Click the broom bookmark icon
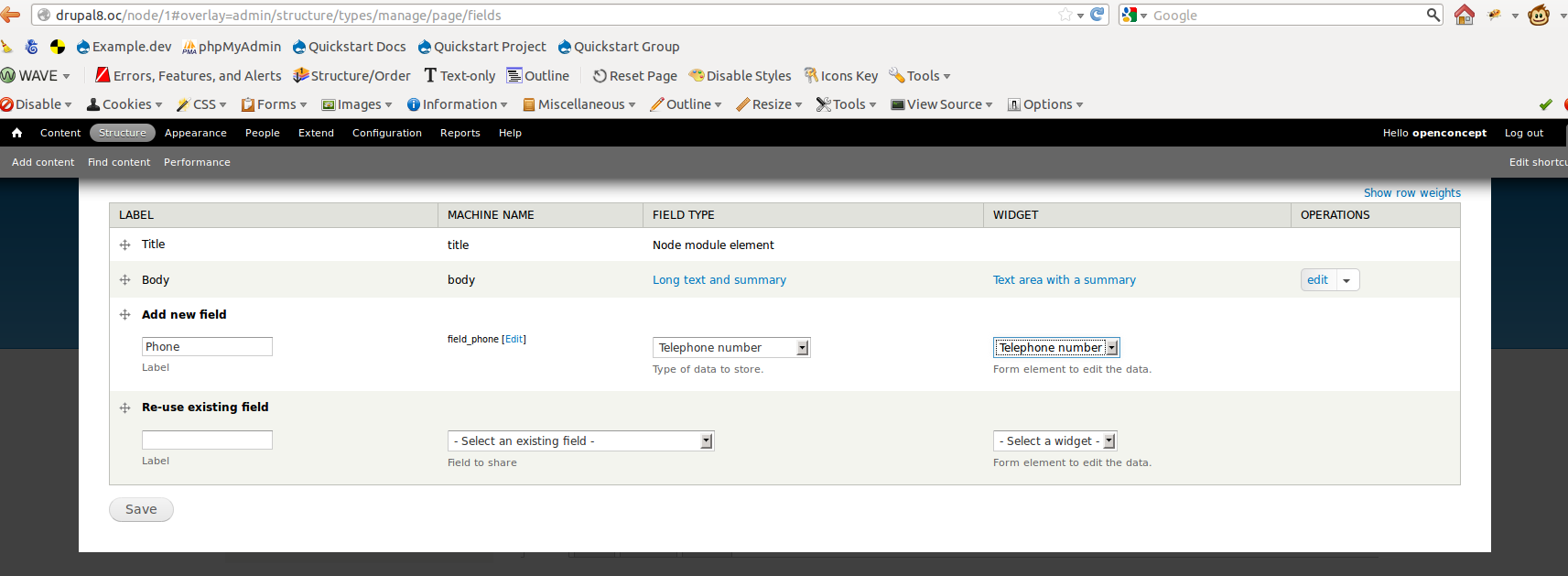 [x=6, y=47]
